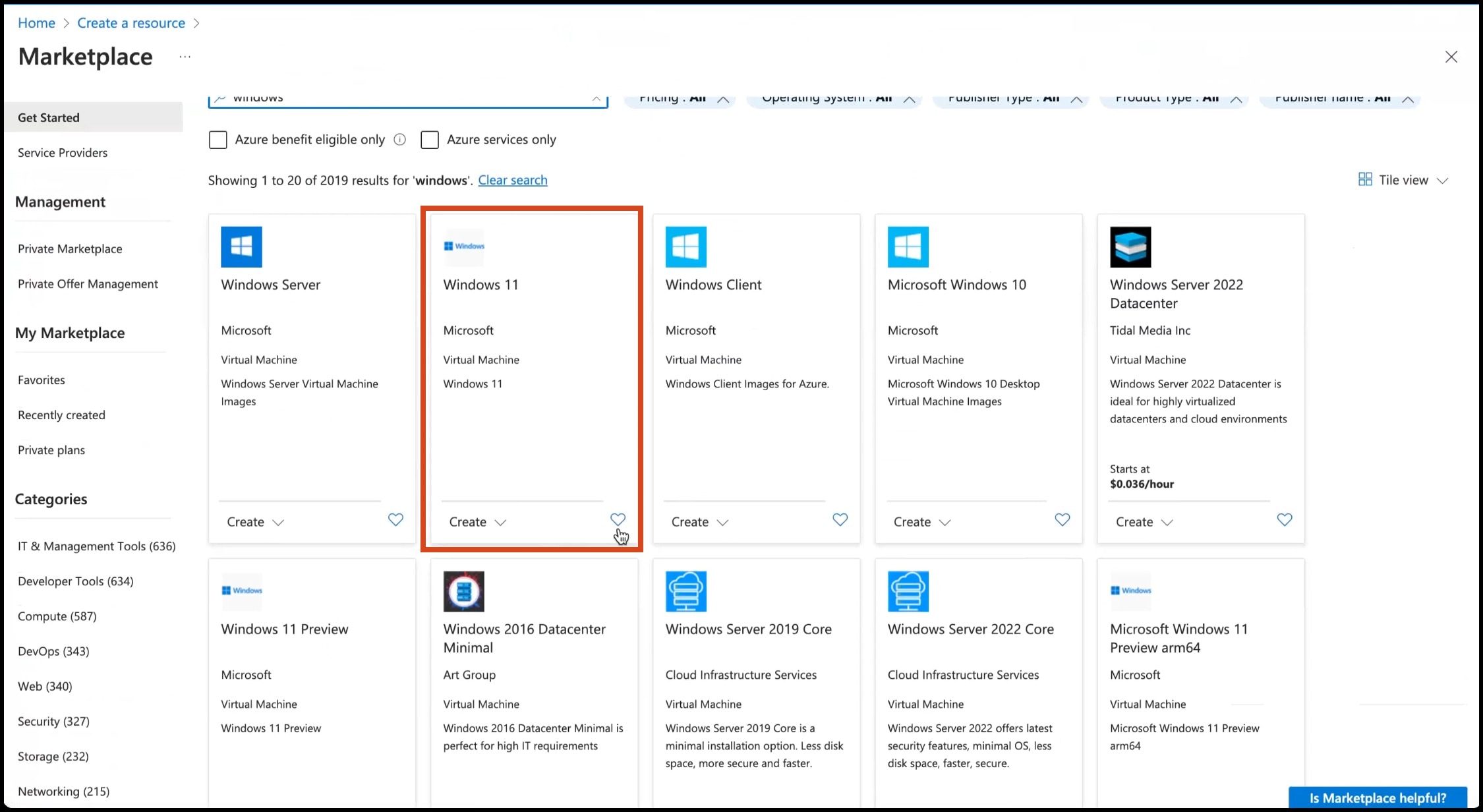The image size is (1483, 812).
Task: Enable the Azure benefit eligible only checkbox
Action: coord(218,139)
